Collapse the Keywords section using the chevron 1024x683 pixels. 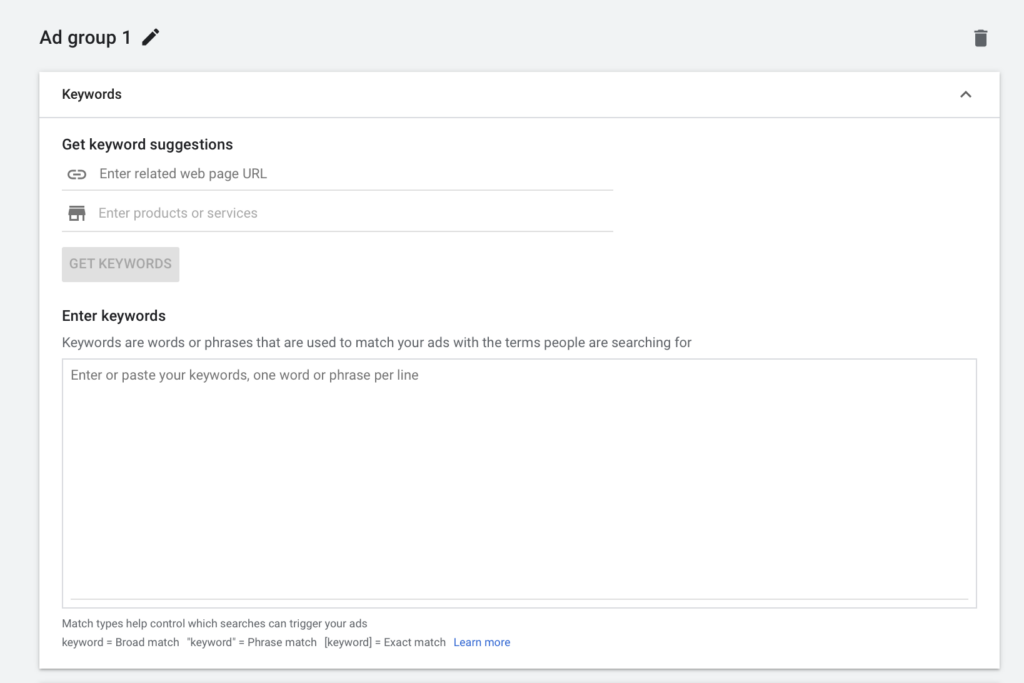tap(965, 95)
